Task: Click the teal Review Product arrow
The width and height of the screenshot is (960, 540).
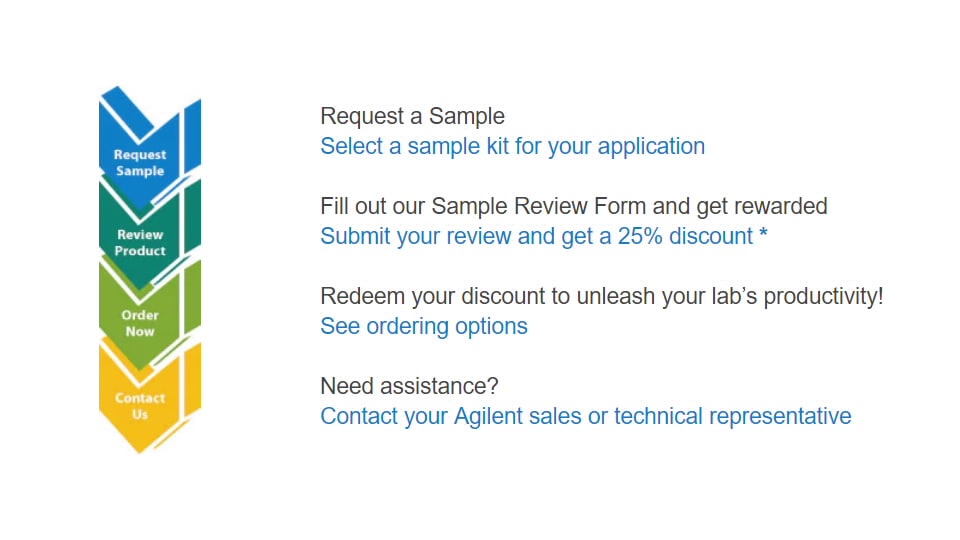Action: coord(140,242)
